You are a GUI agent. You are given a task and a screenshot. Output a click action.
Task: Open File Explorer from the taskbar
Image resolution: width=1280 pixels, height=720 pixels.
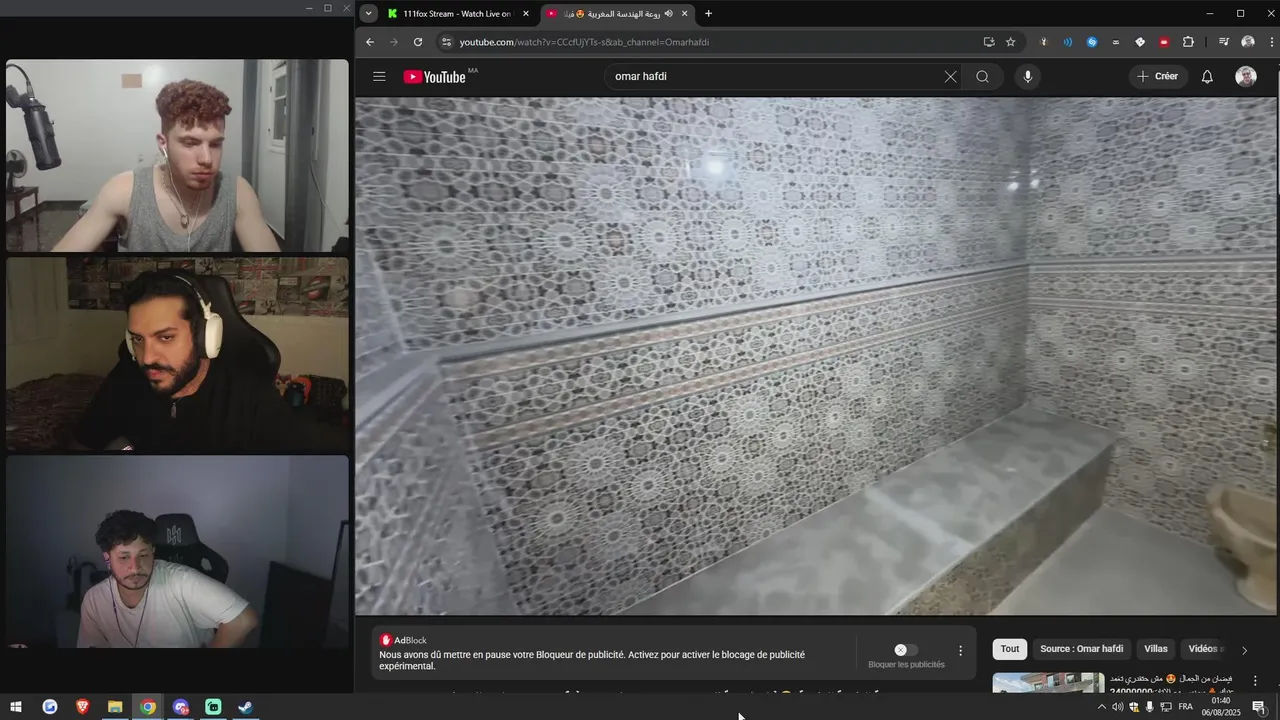115,707
